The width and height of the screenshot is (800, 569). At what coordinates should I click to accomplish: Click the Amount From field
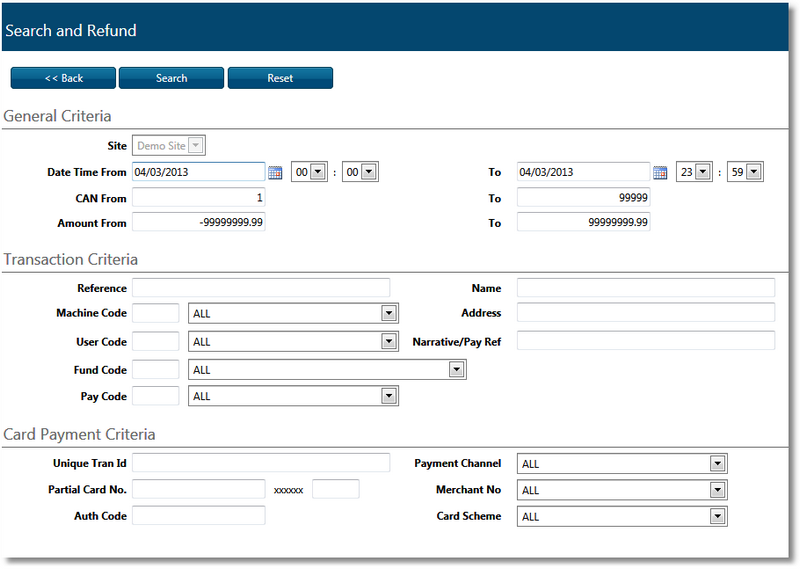(198, 222)
